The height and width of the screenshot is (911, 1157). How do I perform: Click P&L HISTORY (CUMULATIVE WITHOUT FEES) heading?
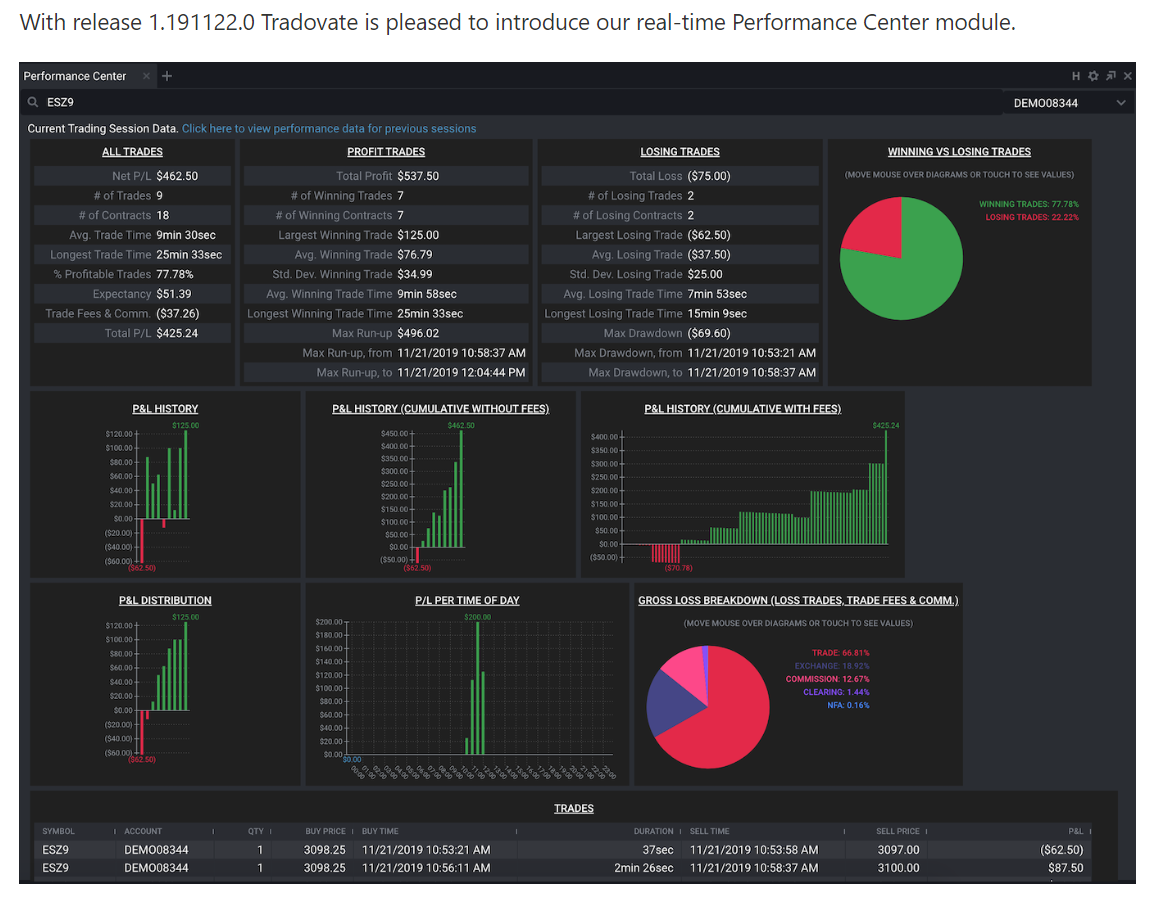click(x=441, y=409)
